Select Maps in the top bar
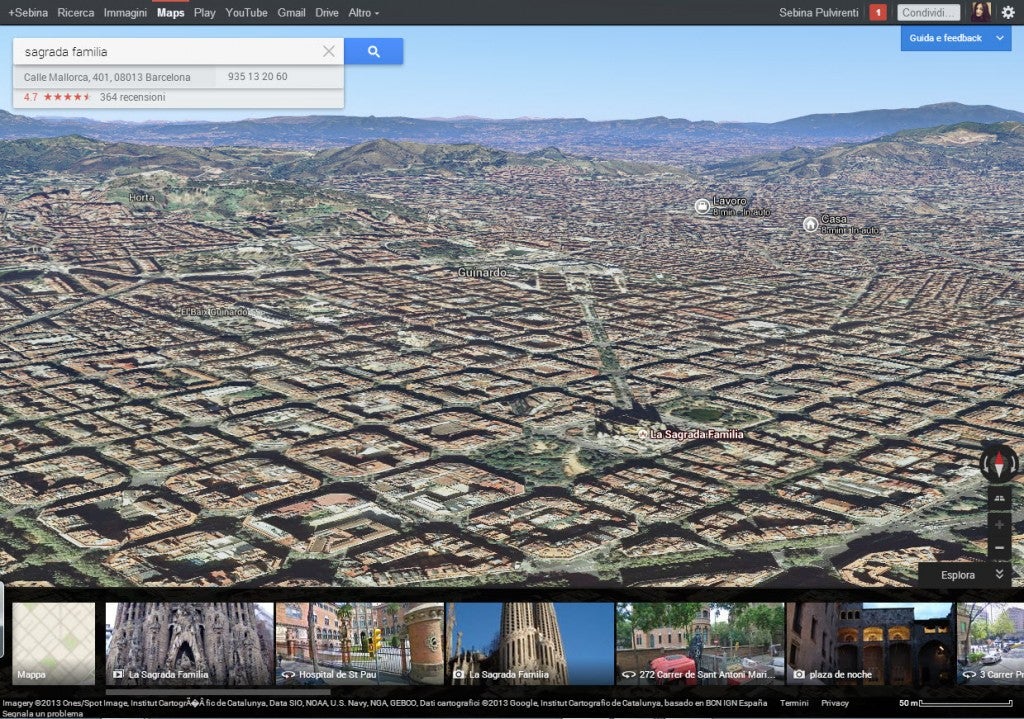1024x719 pixels. [x=170, y=12]
